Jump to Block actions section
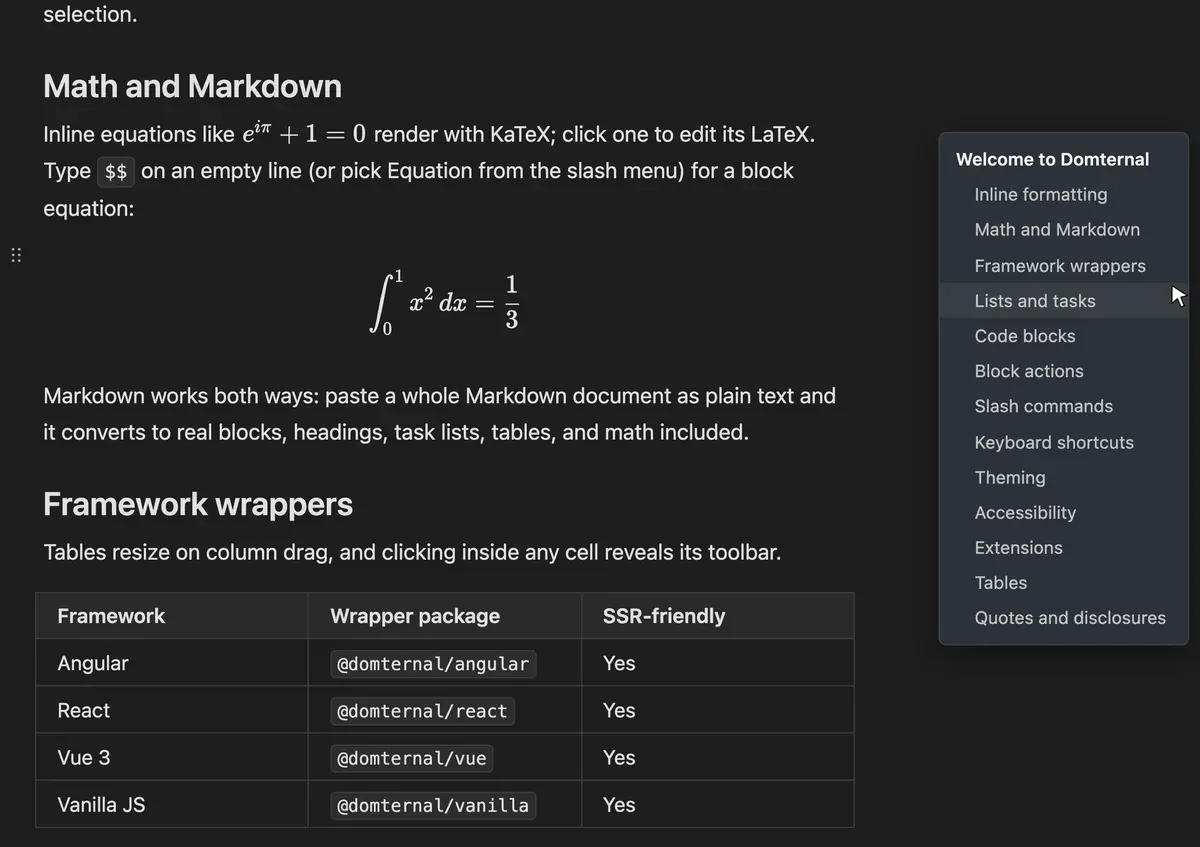1200x847 pixels. (1029, 371)
